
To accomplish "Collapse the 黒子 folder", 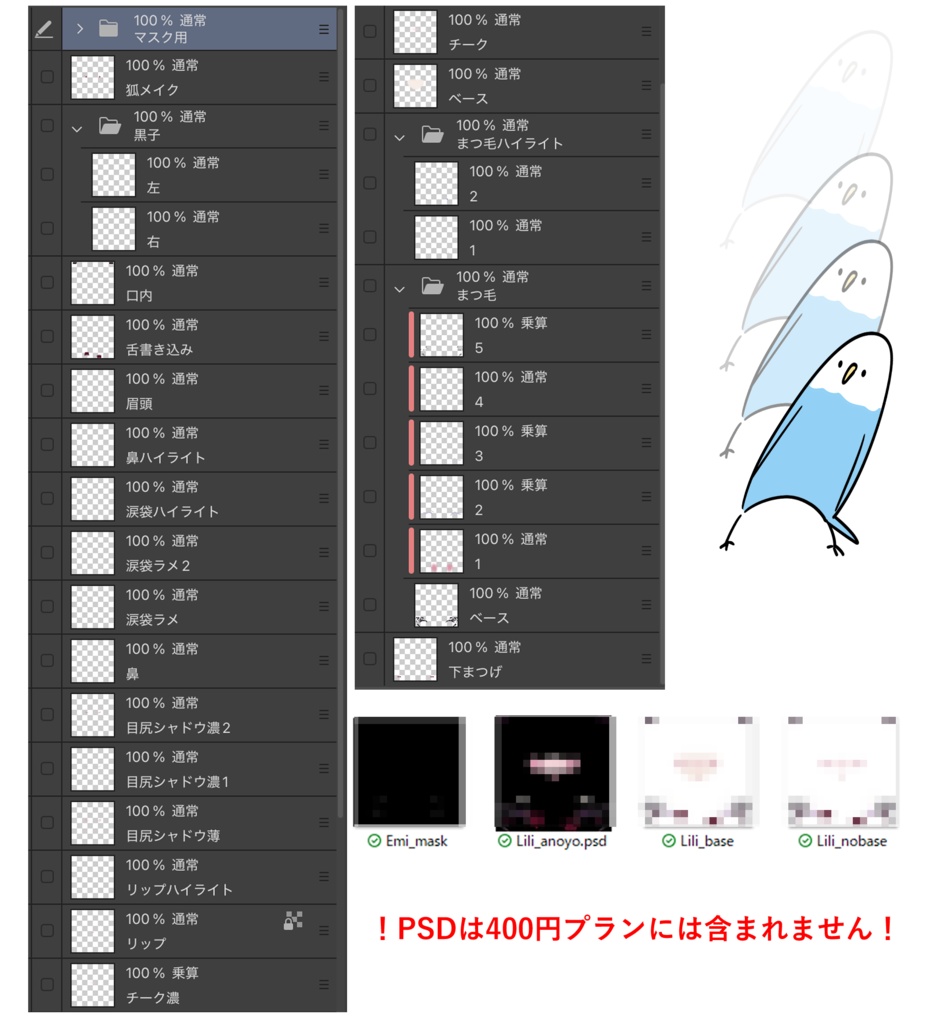I will pyautogui.click(x=77, y=129).
